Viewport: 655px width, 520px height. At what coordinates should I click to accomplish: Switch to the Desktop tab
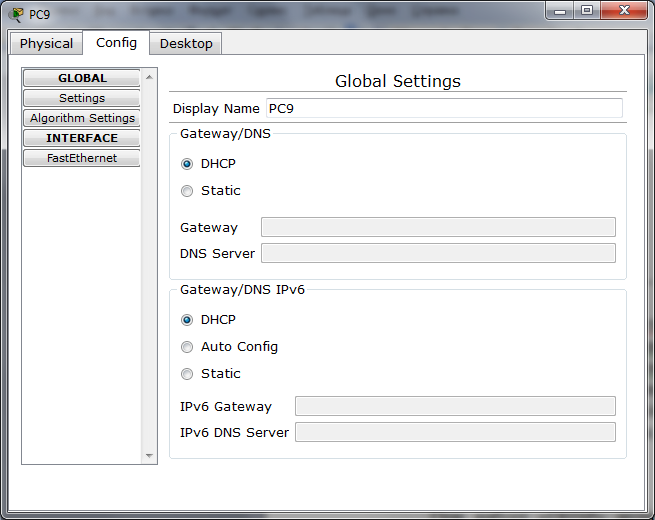[x=186, y=43]
